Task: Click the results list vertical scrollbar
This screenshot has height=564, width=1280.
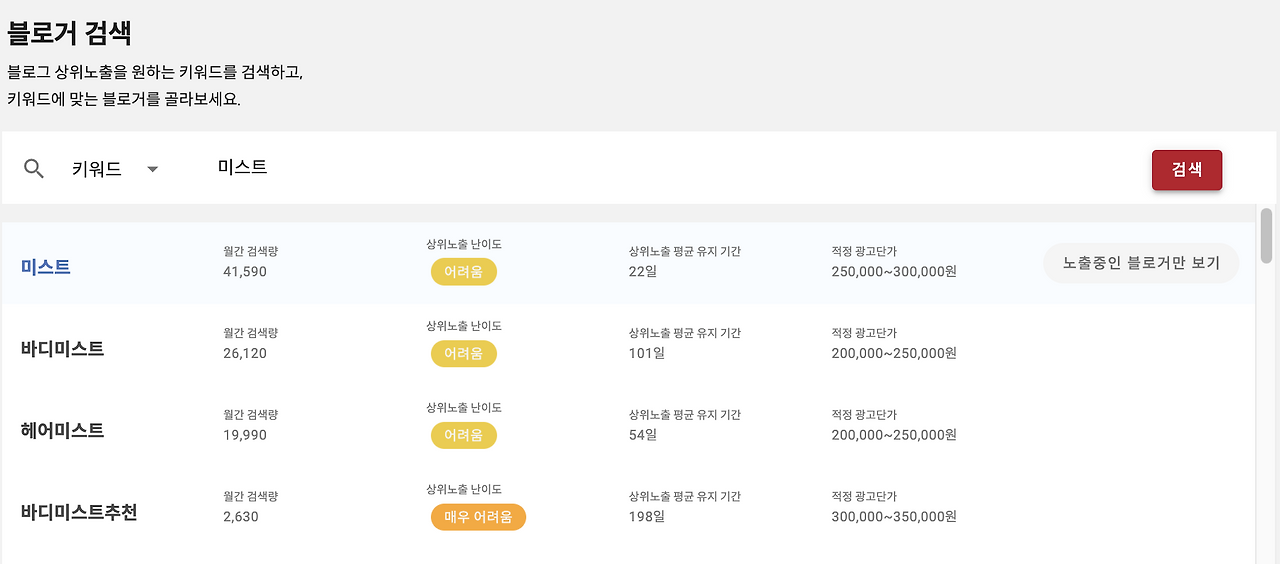Action: (x=1266, y=235)
